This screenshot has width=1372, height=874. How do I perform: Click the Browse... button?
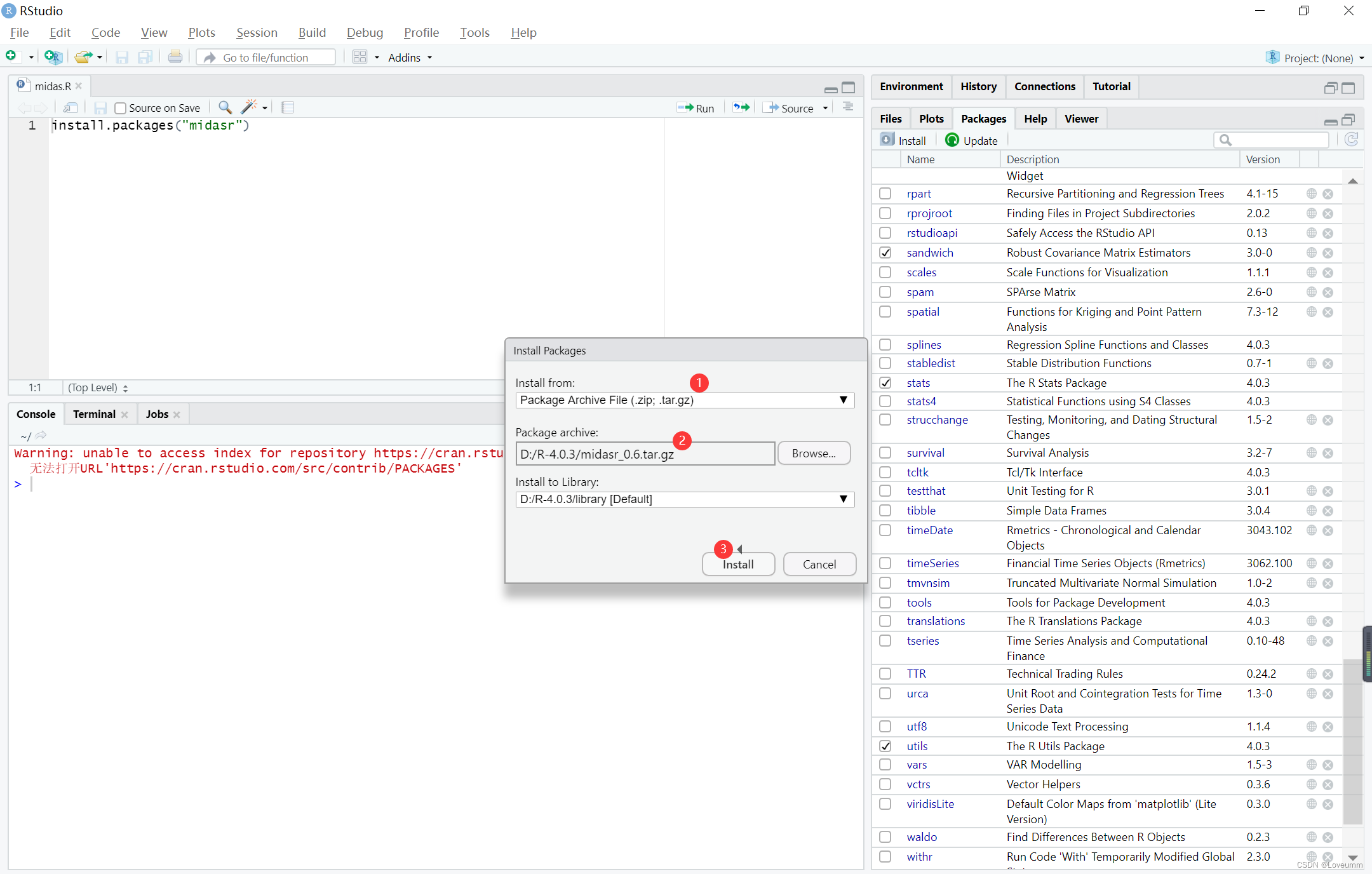pos(814,454)
